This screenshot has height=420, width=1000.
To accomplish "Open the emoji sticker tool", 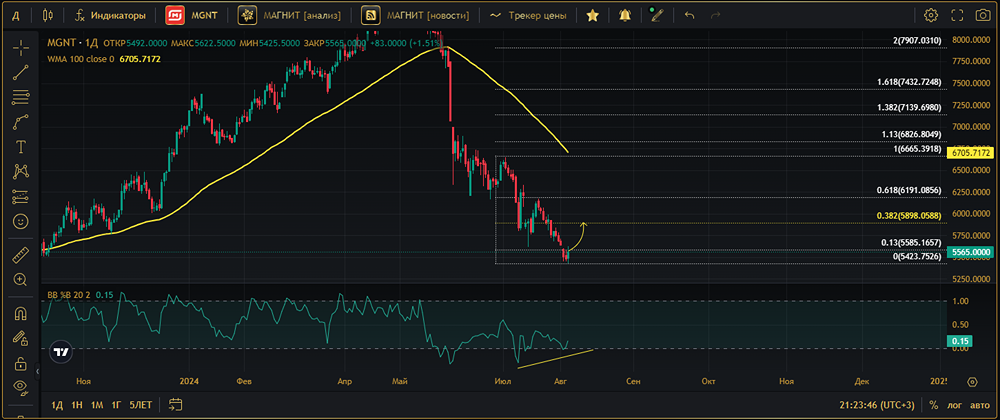I will [20, 221].
